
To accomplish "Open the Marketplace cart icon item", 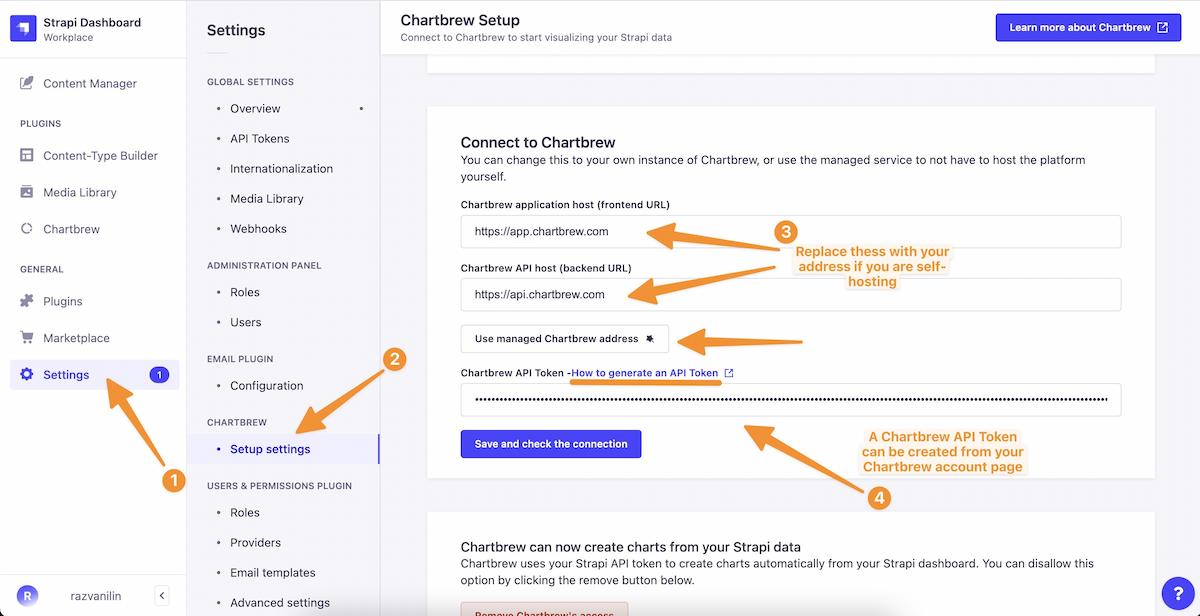I will click(x=27, y=338).
